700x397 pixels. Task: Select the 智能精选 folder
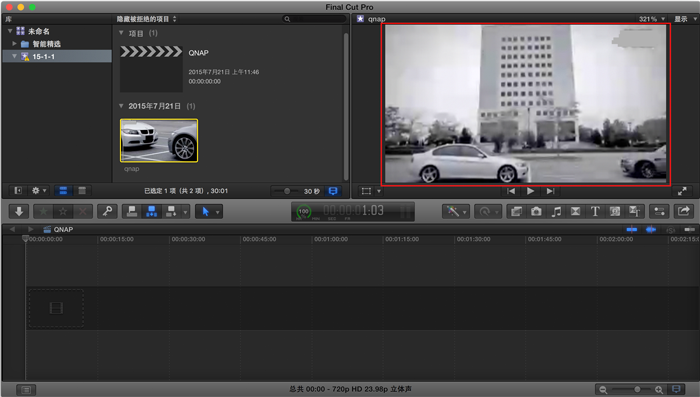(46, 44)
